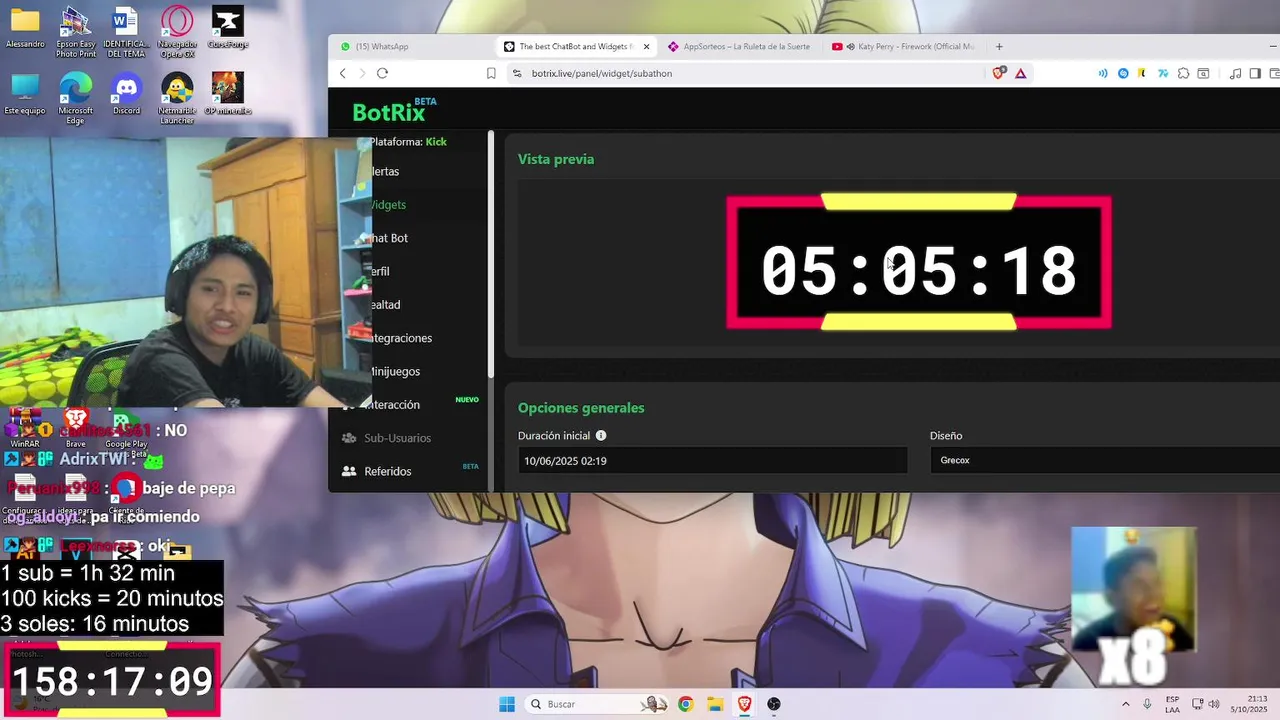Open Brave Rewards triangle icon

click(1021, 73)
